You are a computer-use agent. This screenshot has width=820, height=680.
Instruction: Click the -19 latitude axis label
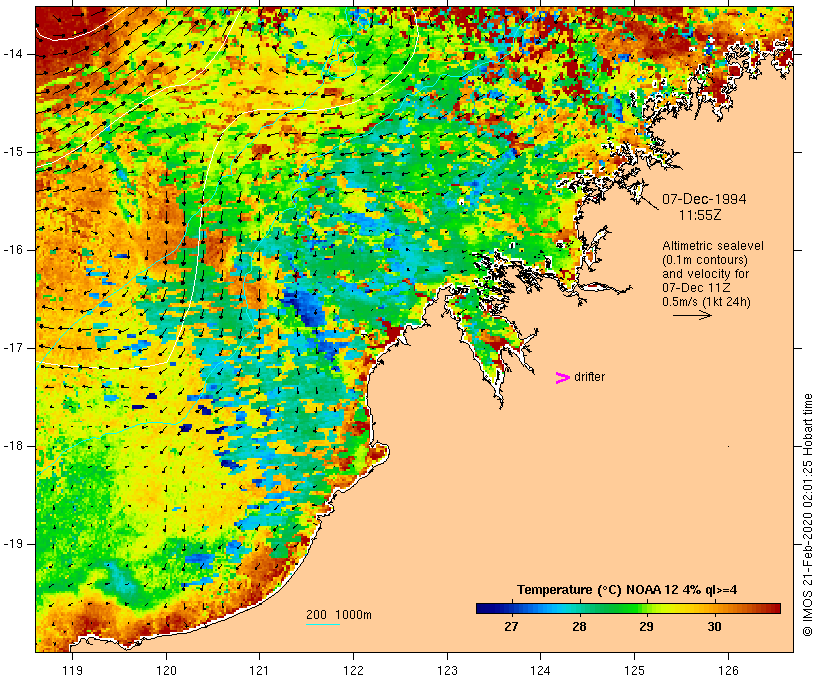point(13,544)
